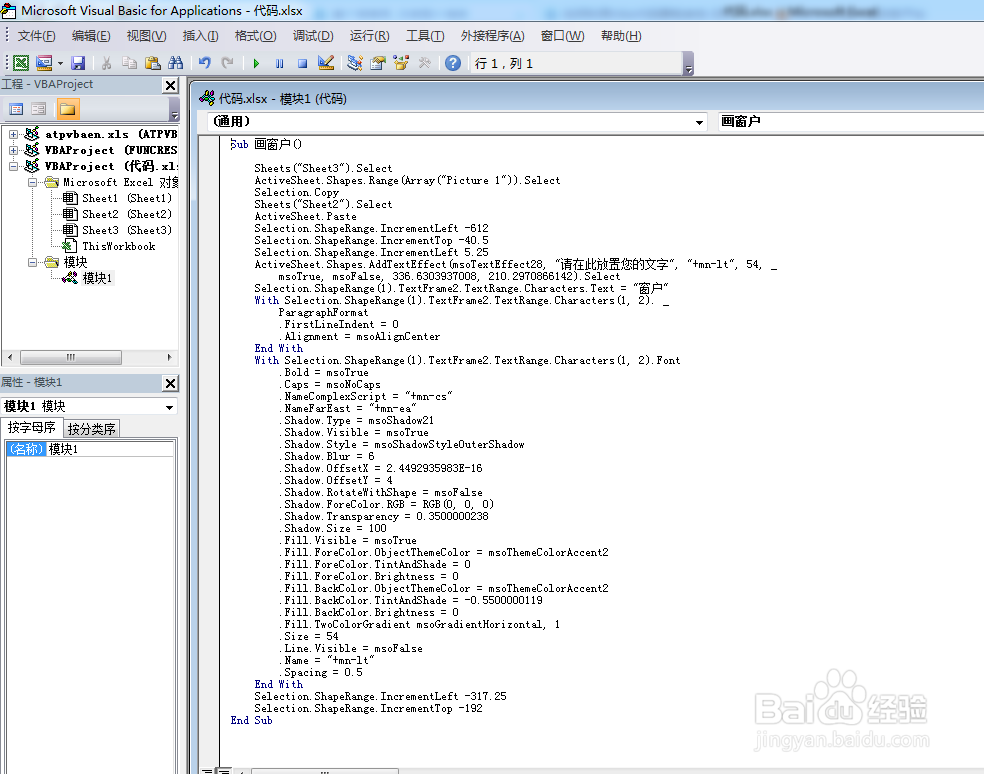Image resolution: width=984 pixels, height=774 pixels.
Task: Open the Project Explorer icon
Action: (355, 63)
